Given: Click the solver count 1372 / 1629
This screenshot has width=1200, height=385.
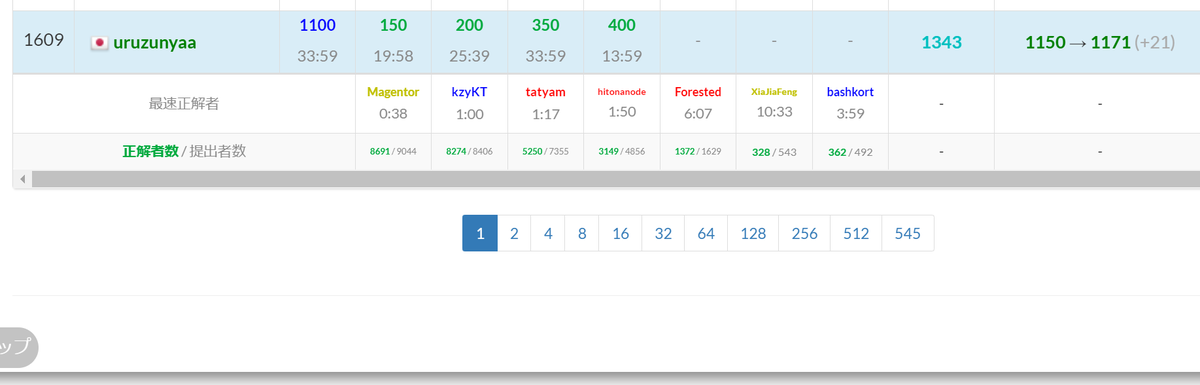Looking at the screenshot, I should 698,152.
